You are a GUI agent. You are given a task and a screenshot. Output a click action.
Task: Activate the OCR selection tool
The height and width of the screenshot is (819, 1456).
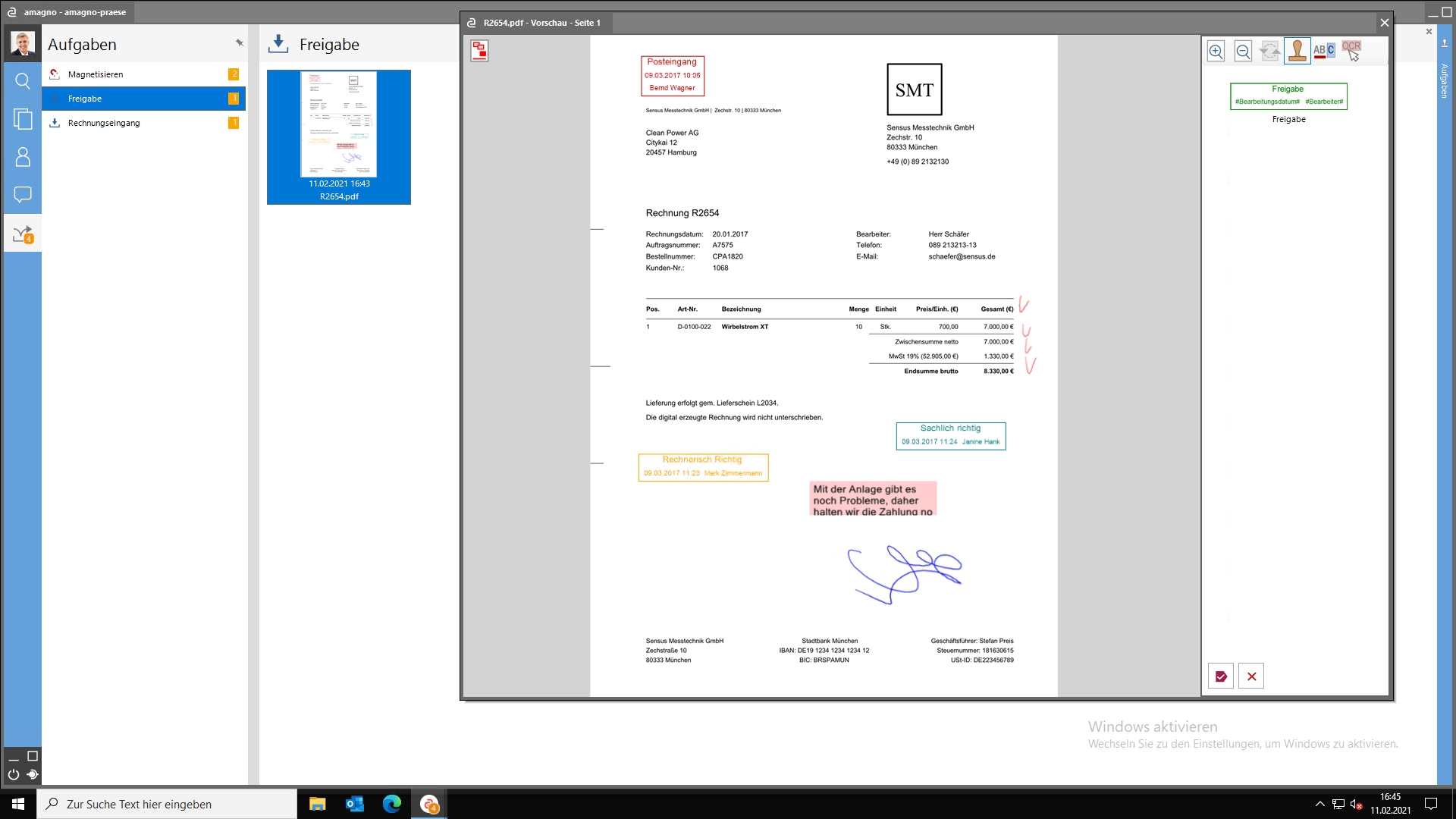[1351, 51]
